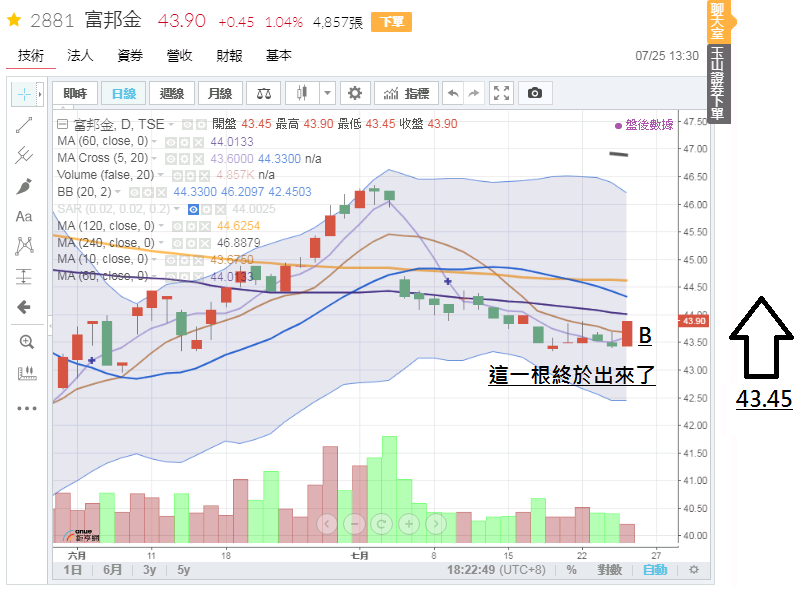This screenshot has width=805, height=600.
Task: Select the brush drawing tool
Action: pos(24,186)
